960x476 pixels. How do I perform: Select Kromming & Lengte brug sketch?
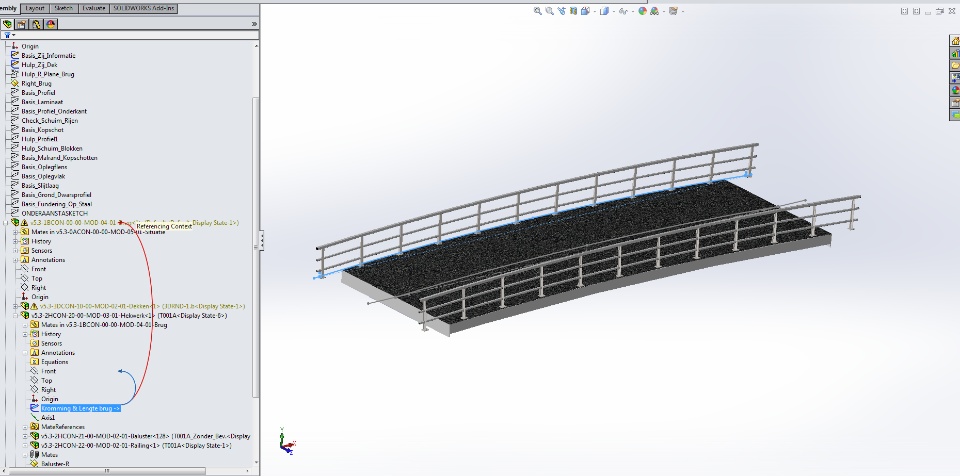click(80, 408)
